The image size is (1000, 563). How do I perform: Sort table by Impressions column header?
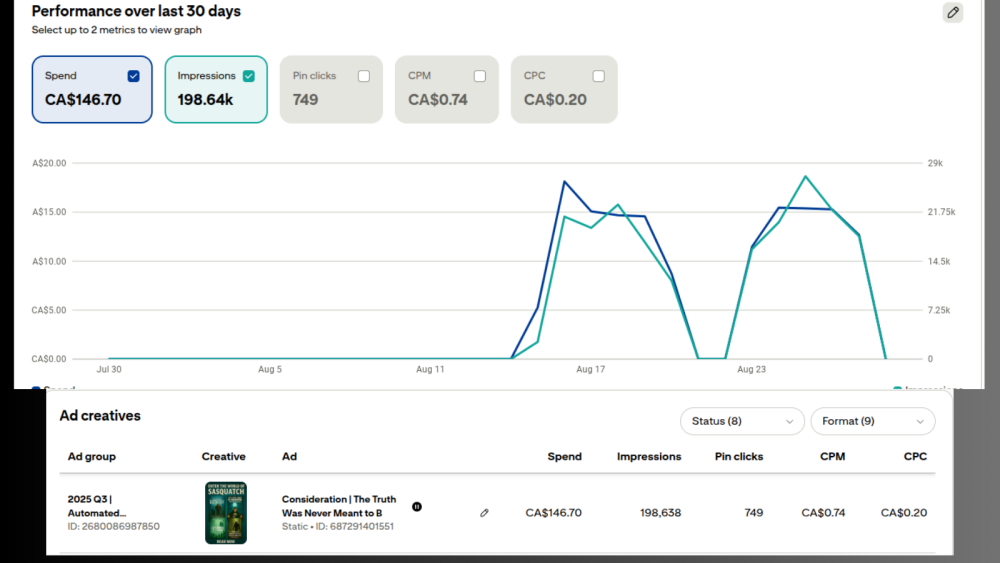point(649,456)
